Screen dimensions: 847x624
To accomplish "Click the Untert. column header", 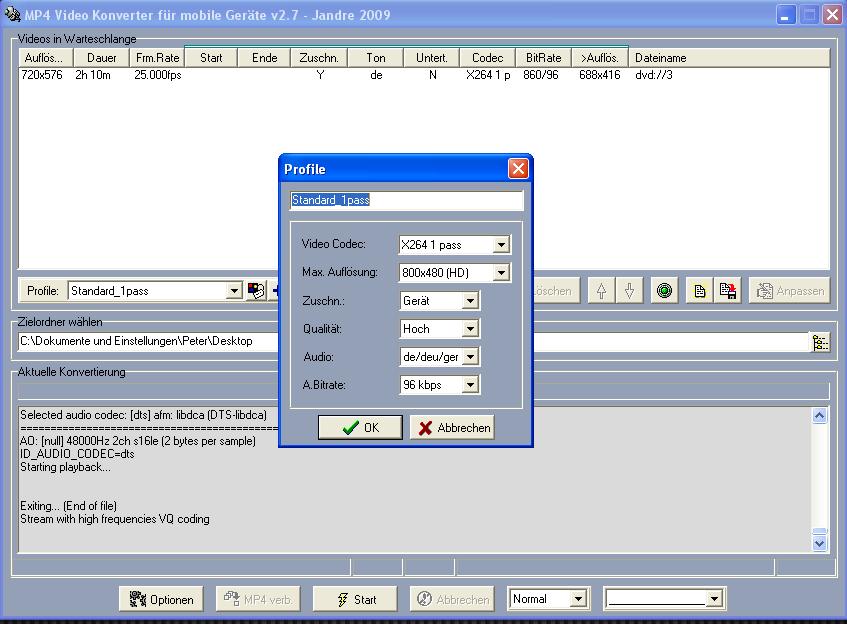I will [432, 58].
